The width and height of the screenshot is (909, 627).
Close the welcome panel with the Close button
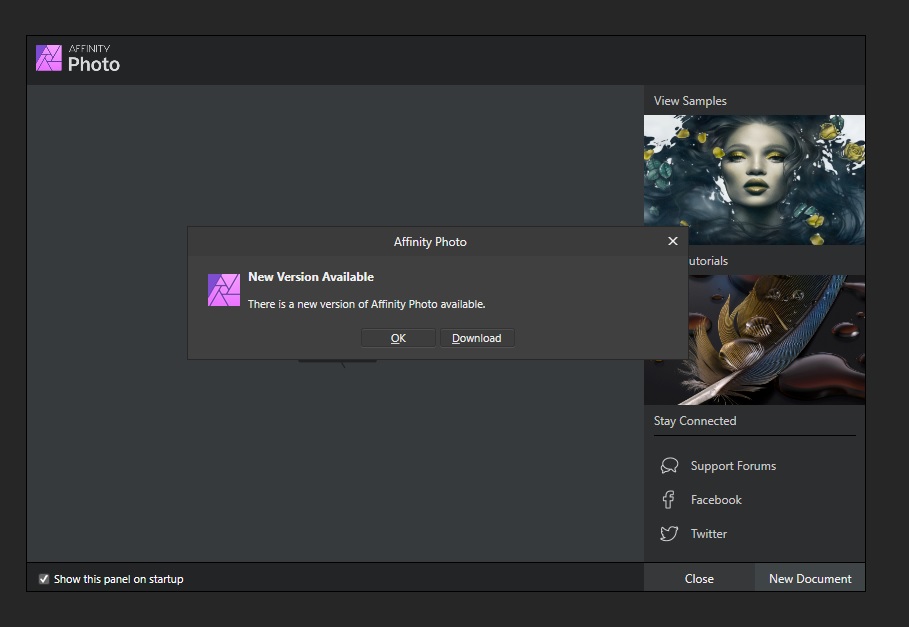coord(699,578)
